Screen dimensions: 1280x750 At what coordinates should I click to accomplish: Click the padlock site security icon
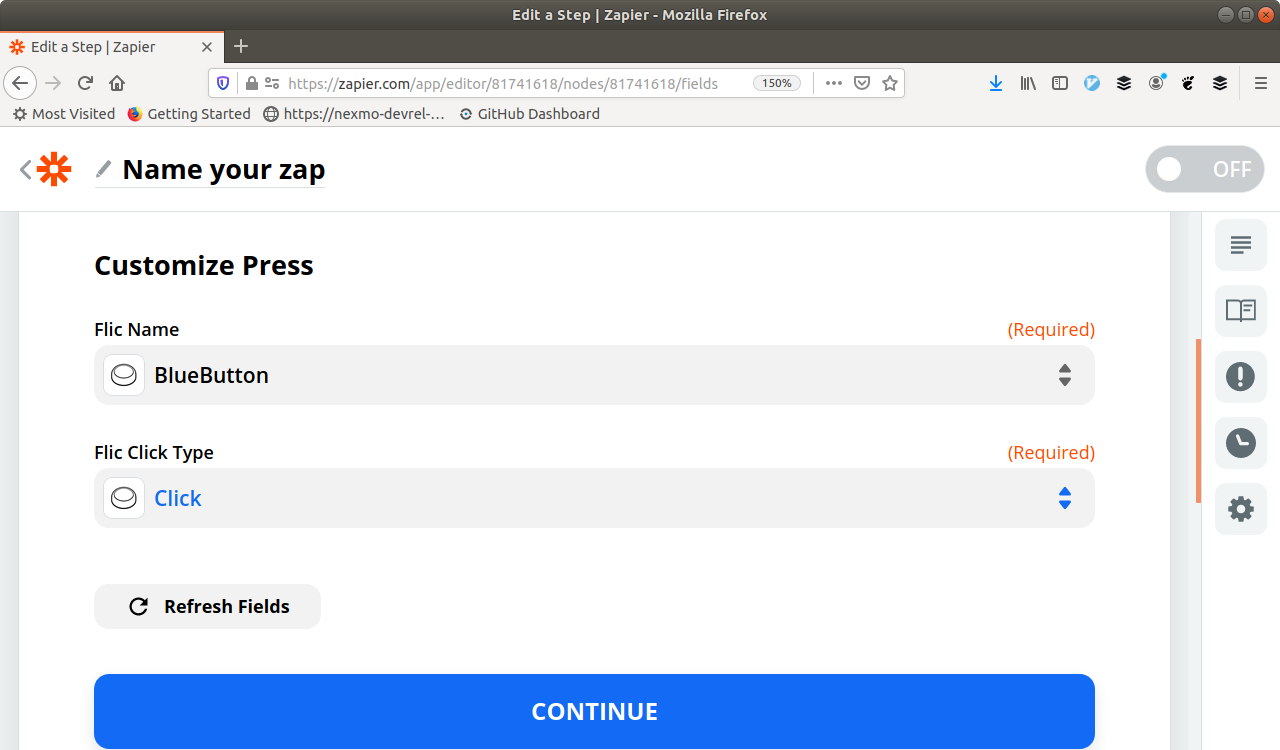pos(251,83)
